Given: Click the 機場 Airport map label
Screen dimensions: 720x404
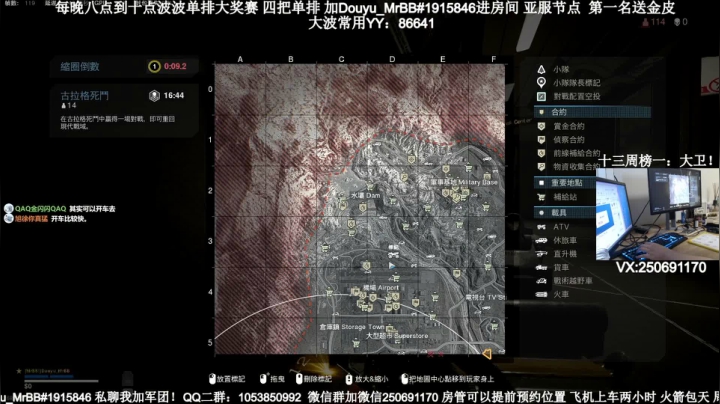Looking at the screenshot, I should [x=381, y=287].
